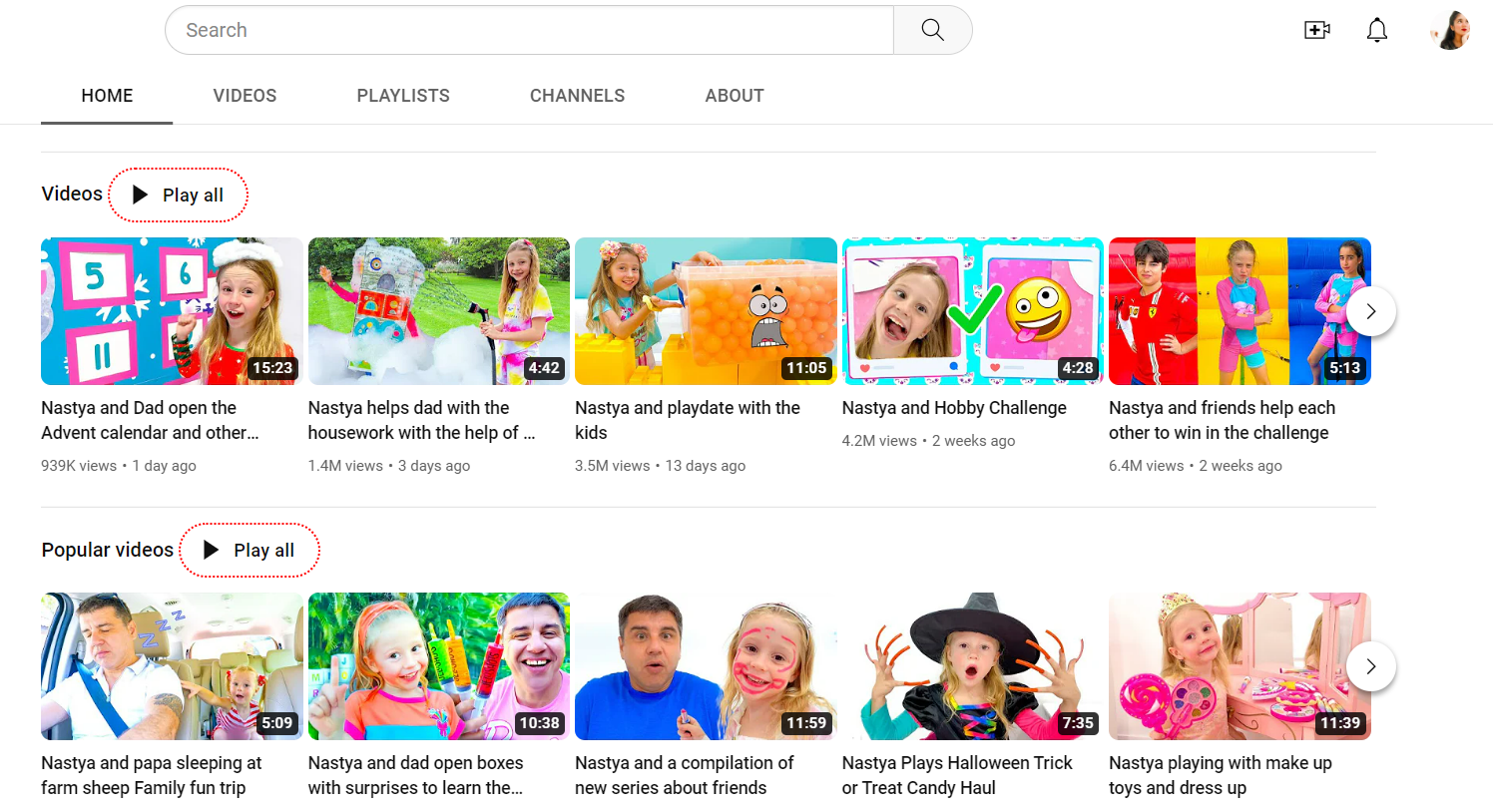Viewport: 1493px width, 812px height.
Task: Switch to the VIDEOS tab
Action: coord(245,95)
